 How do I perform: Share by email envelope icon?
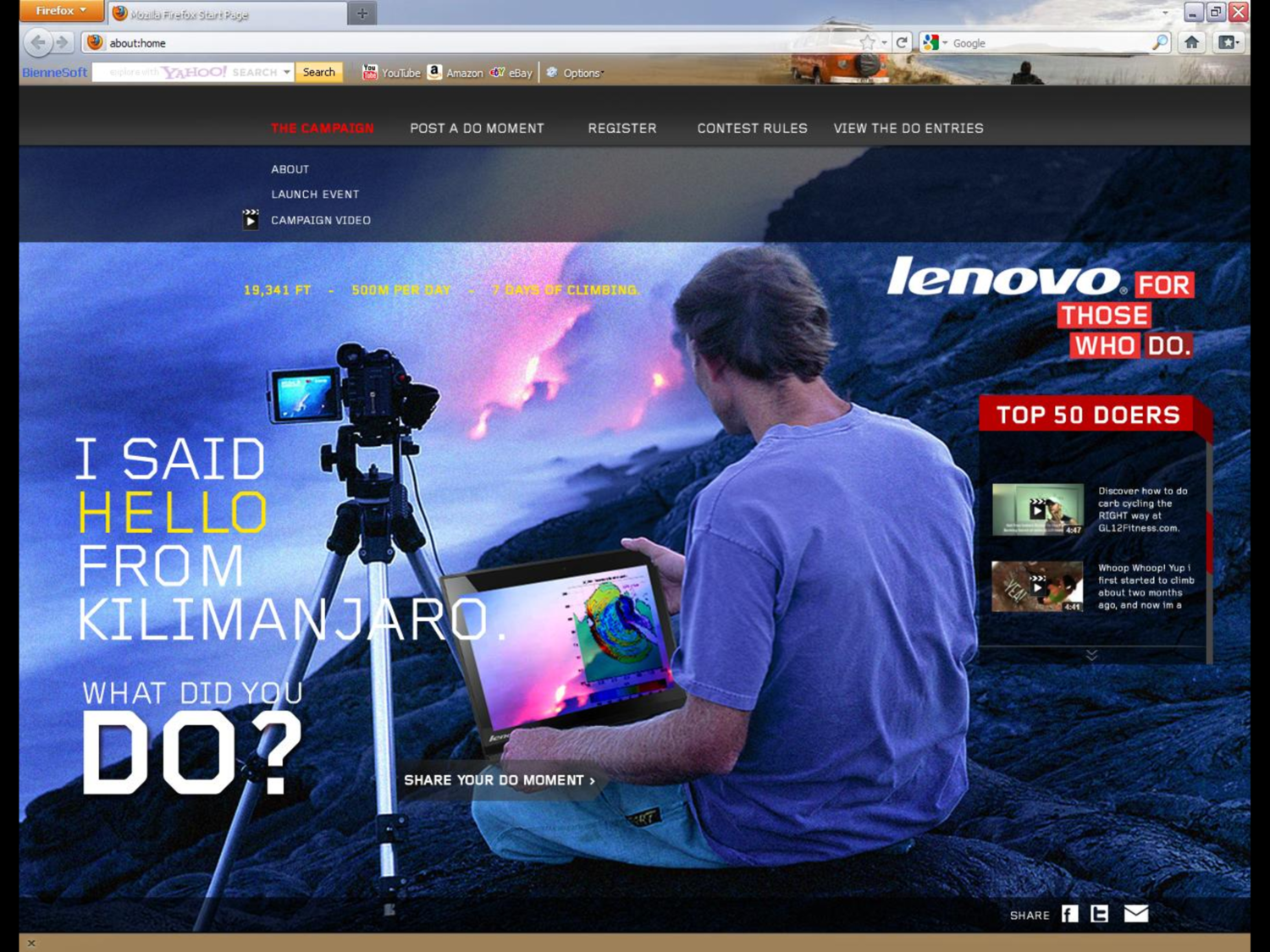pyautogui.click(x=1136, y=914)
